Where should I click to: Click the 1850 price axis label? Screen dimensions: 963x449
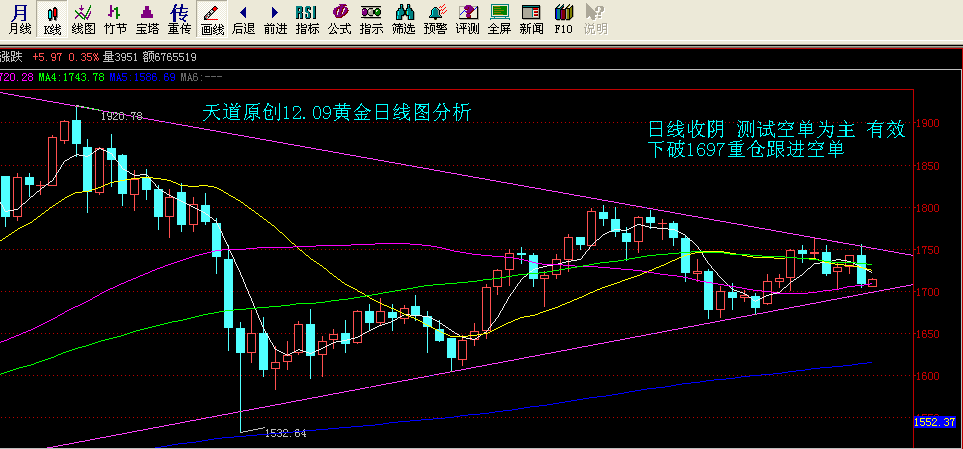pos(928,166)
